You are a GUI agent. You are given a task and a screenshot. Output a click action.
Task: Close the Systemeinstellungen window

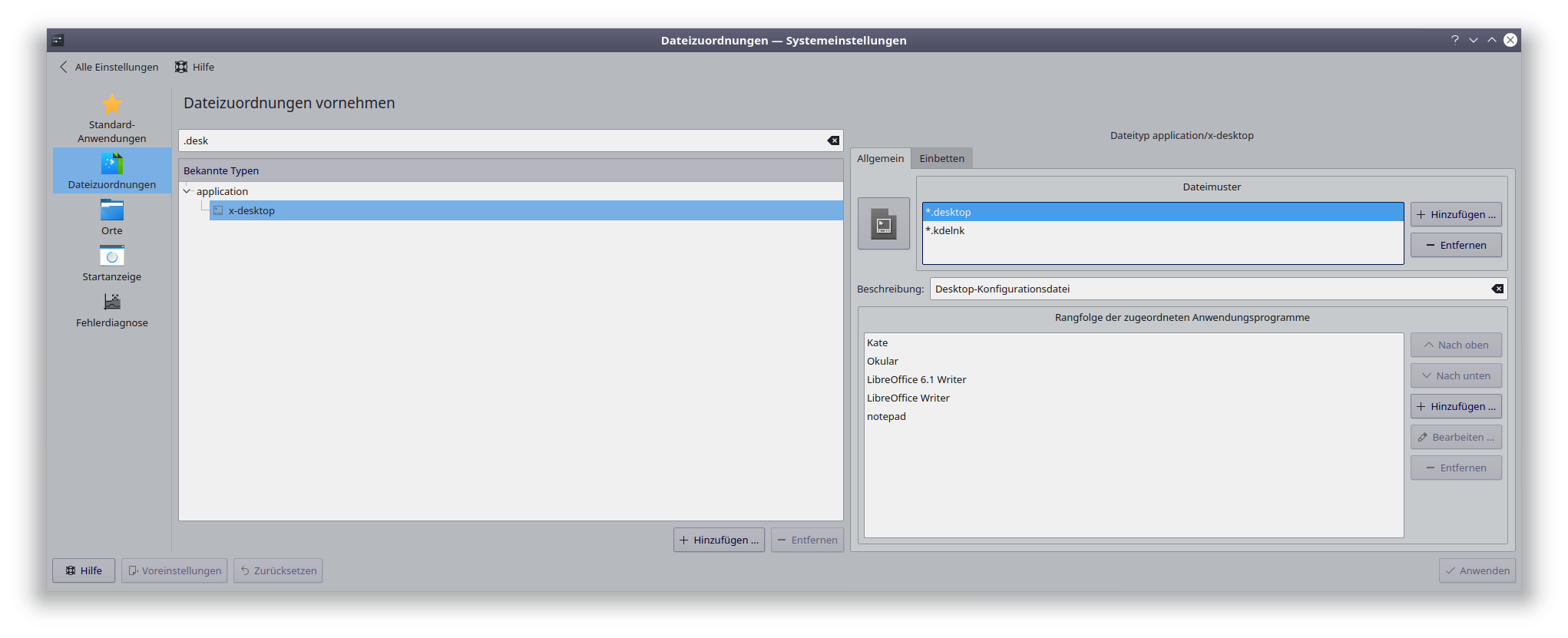[x=1510, y=40]
